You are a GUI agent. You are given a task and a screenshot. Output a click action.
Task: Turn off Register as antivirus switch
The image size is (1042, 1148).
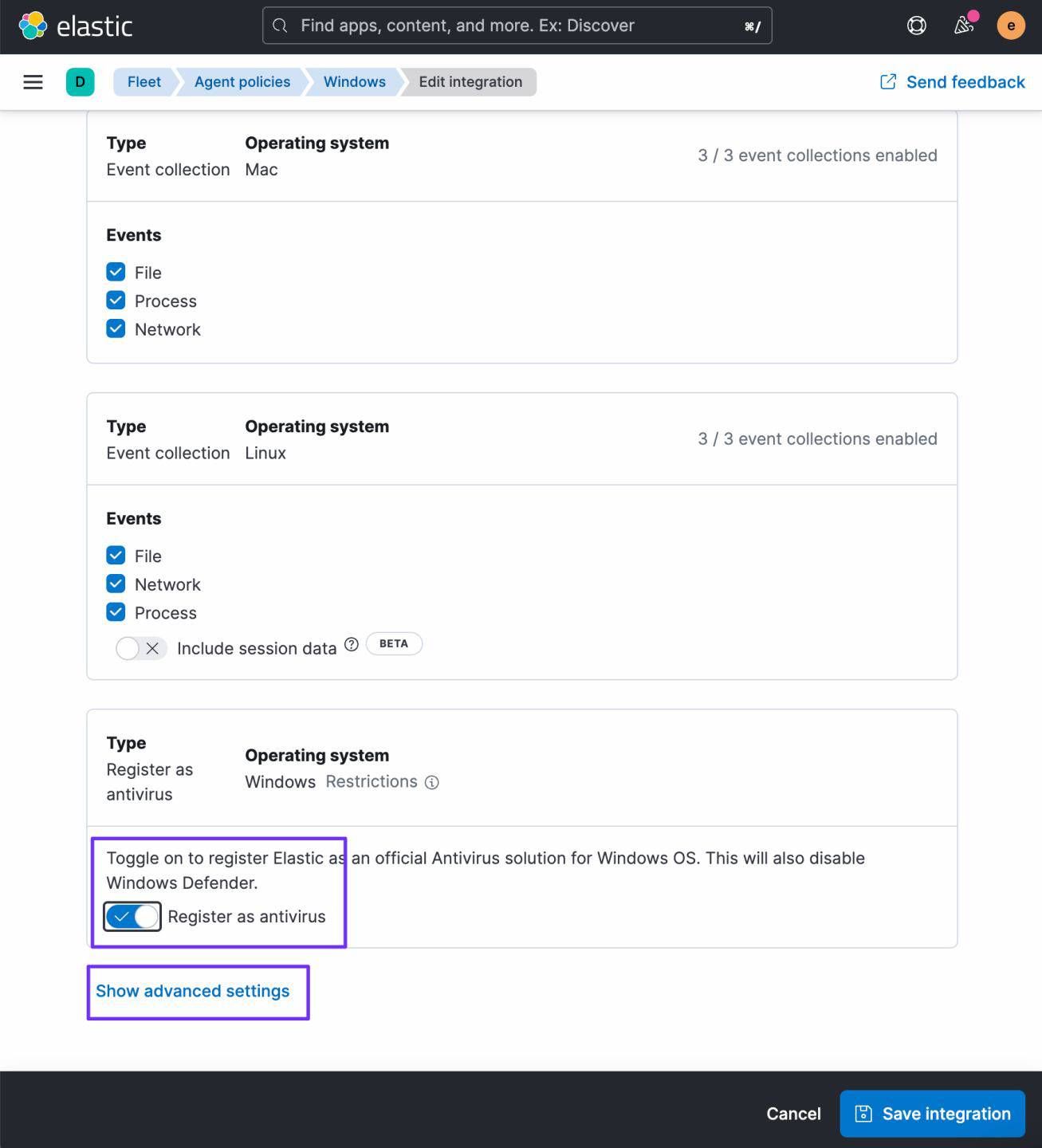132,917
